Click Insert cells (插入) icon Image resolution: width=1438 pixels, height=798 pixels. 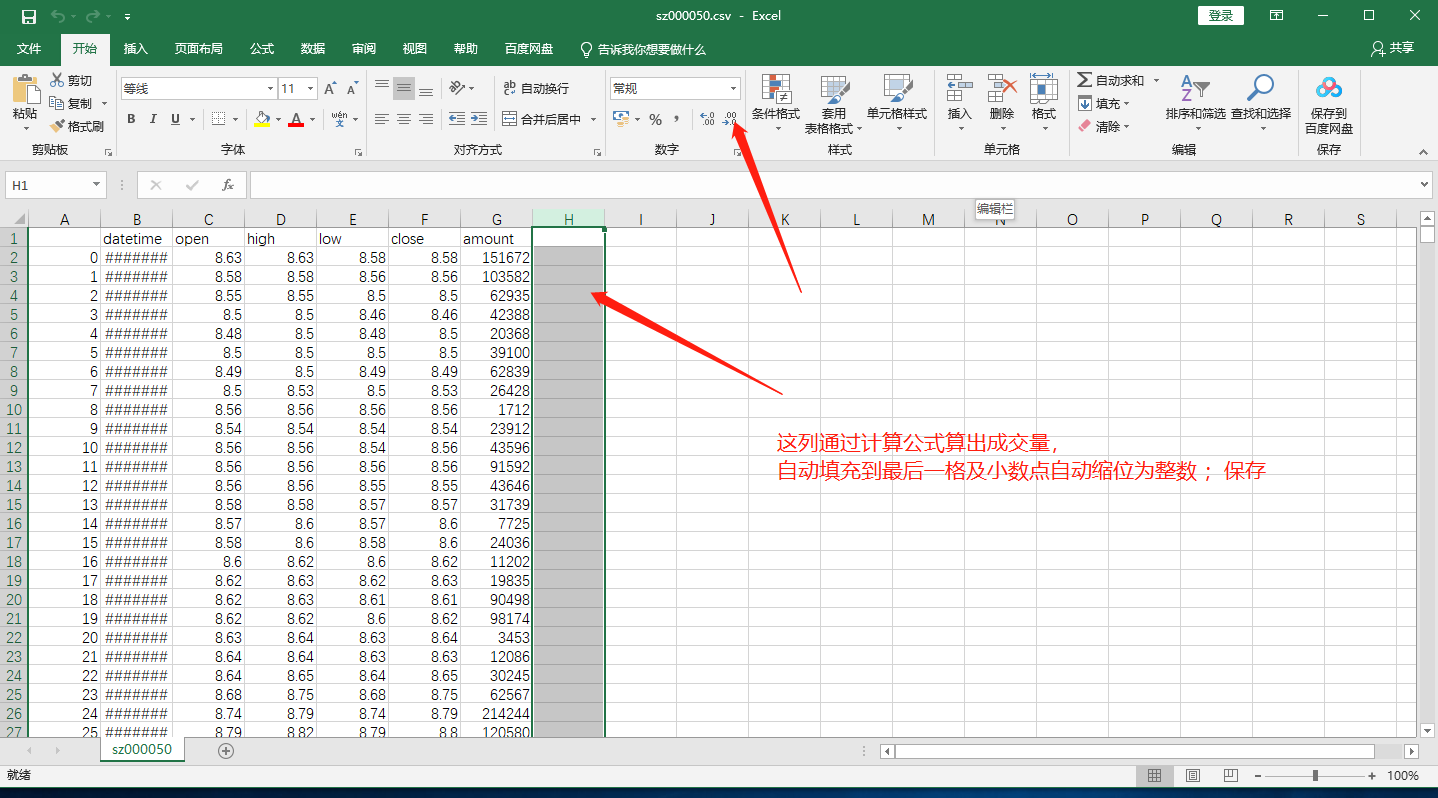(959, 88)
